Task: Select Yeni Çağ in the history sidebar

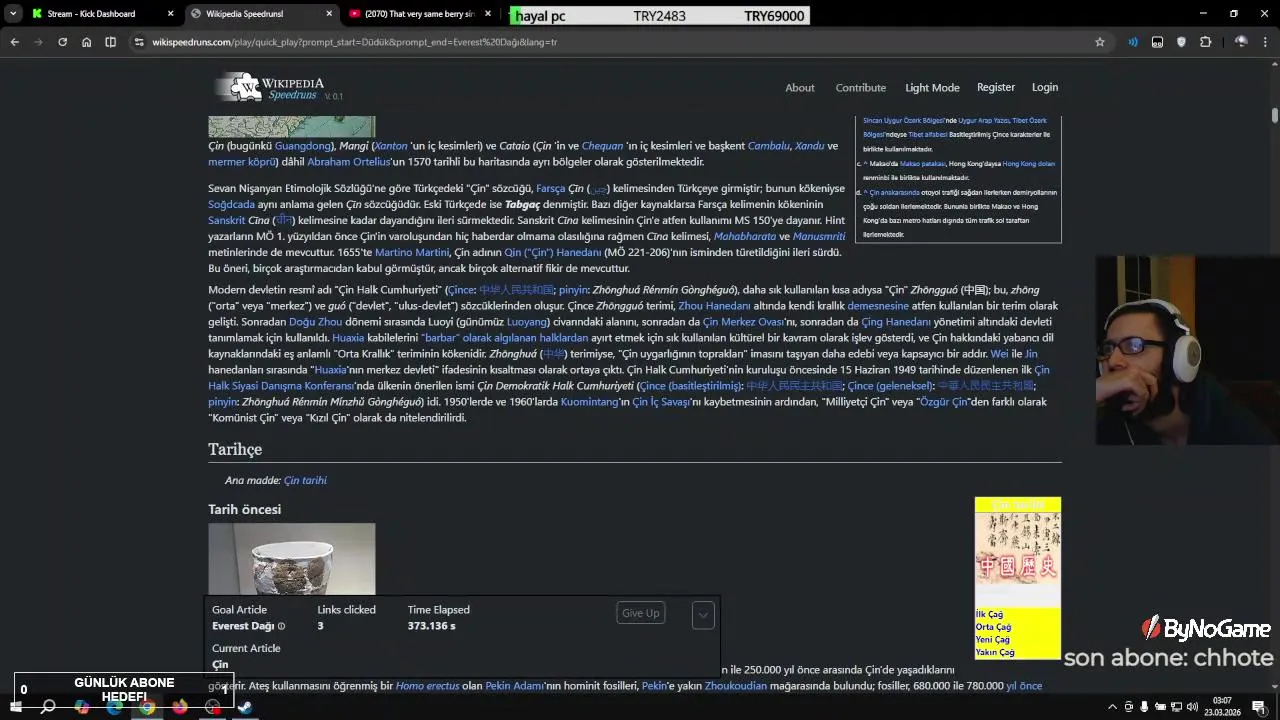Action: pos(992,640)
